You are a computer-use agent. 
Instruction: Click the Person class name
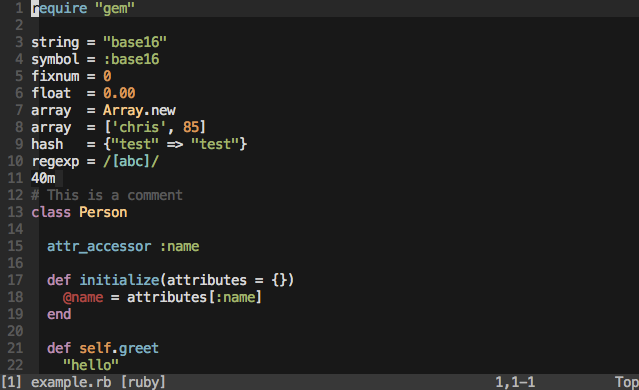pyautogui.click(x=103, y=212)
